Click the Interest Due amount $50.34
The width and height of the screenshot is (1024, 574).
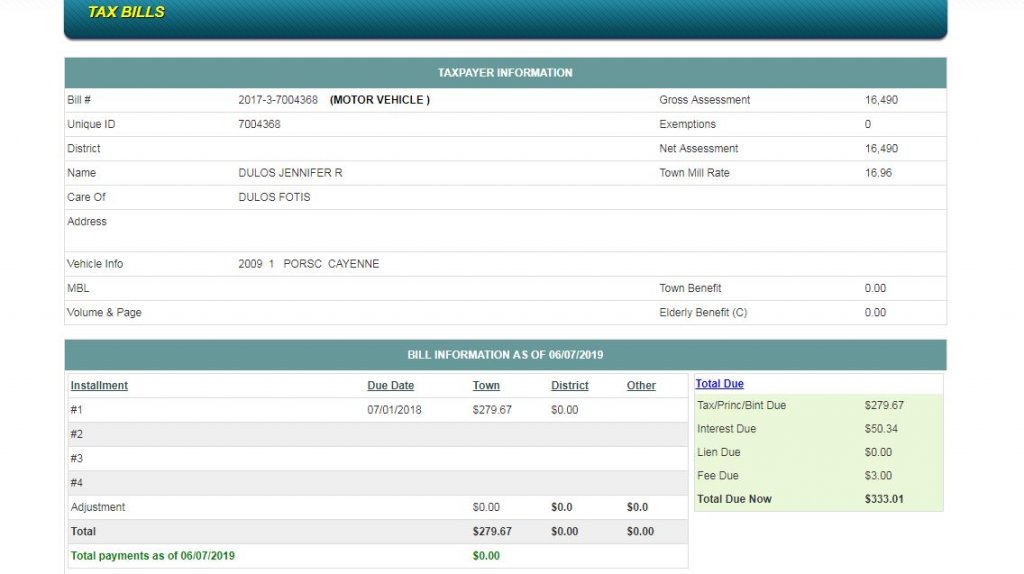point(881,429)
